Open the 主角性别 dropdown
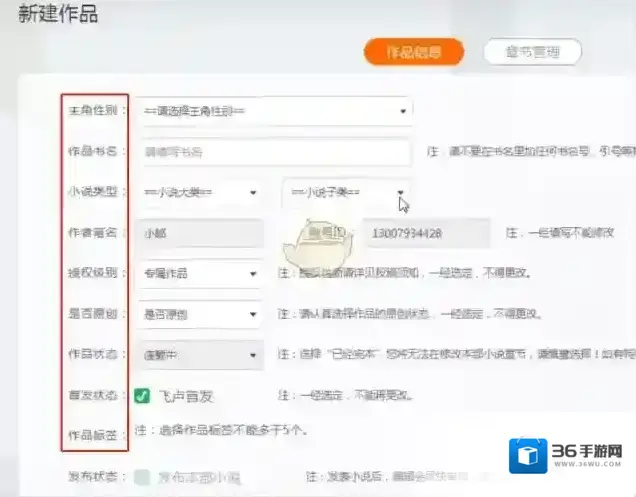This screenshot has width=636, height=497. pyautogui.click(x=275, y=111)
